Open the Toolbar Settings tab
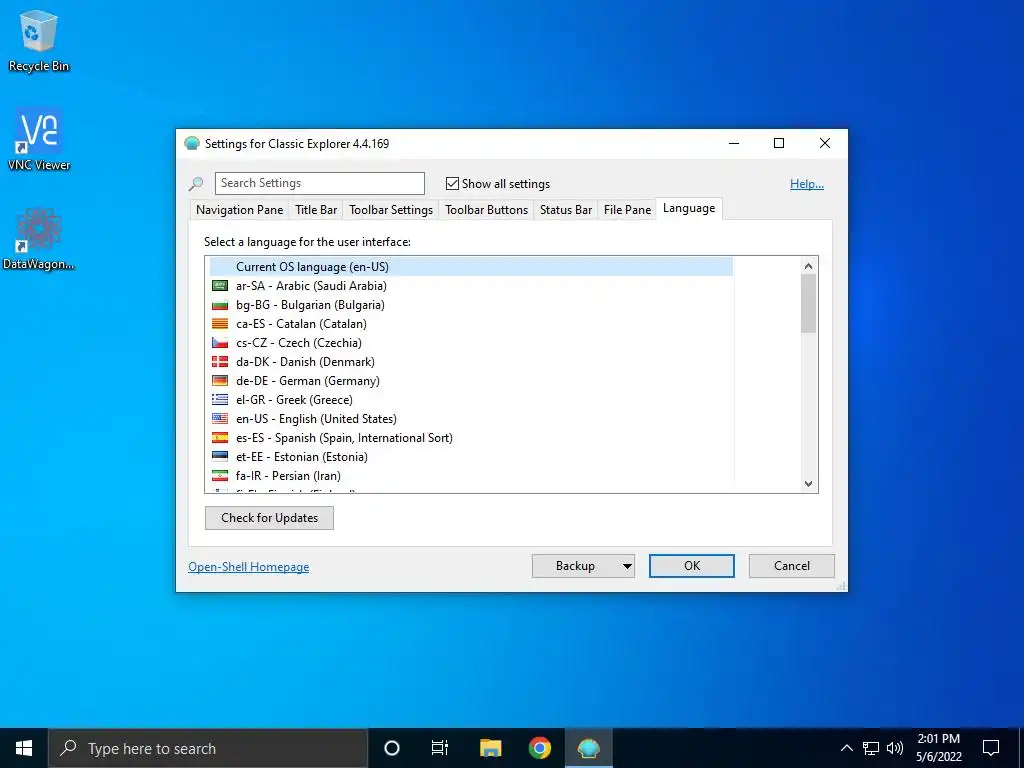 point(391,210)
